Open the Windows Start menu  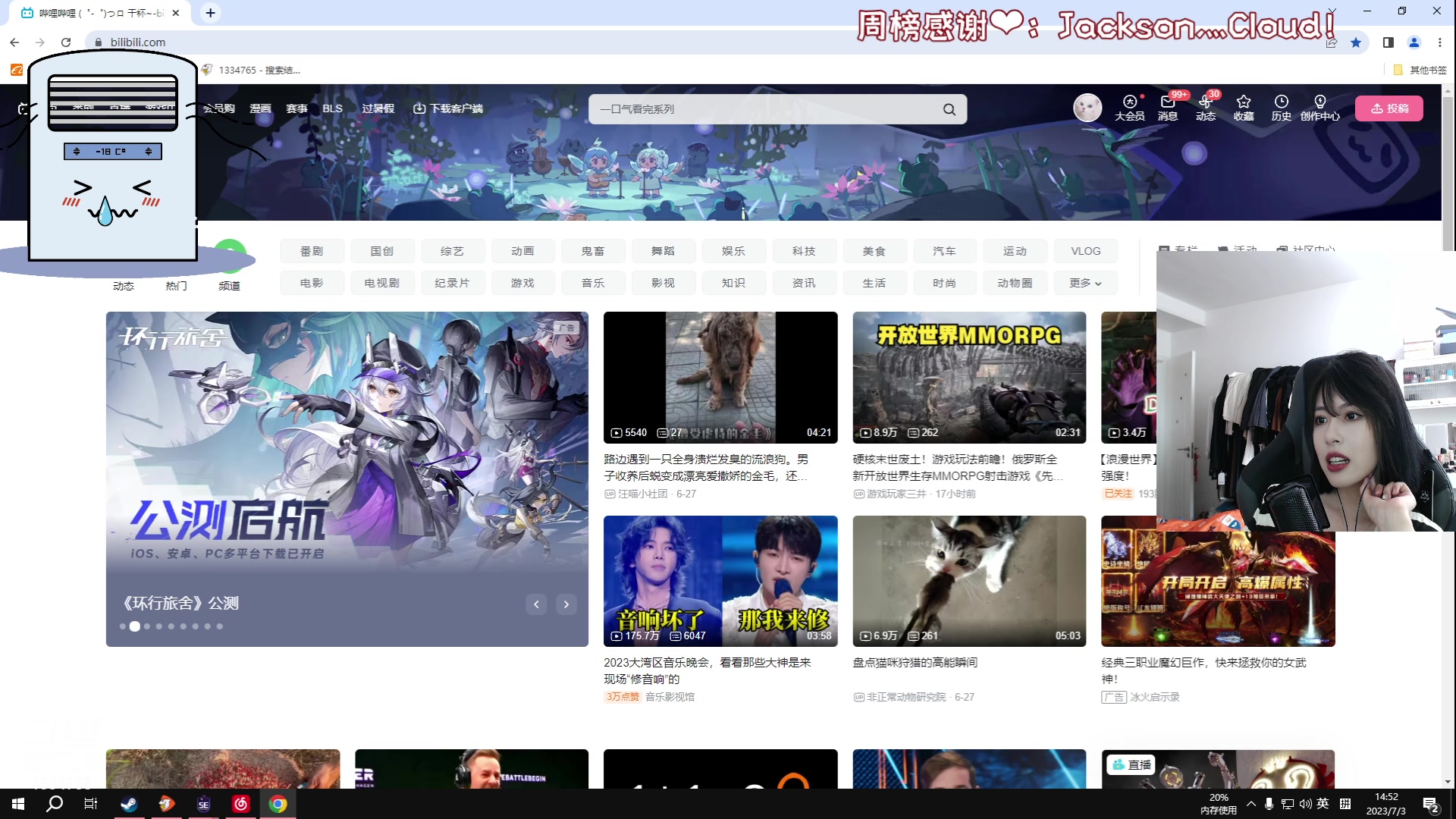18,804
